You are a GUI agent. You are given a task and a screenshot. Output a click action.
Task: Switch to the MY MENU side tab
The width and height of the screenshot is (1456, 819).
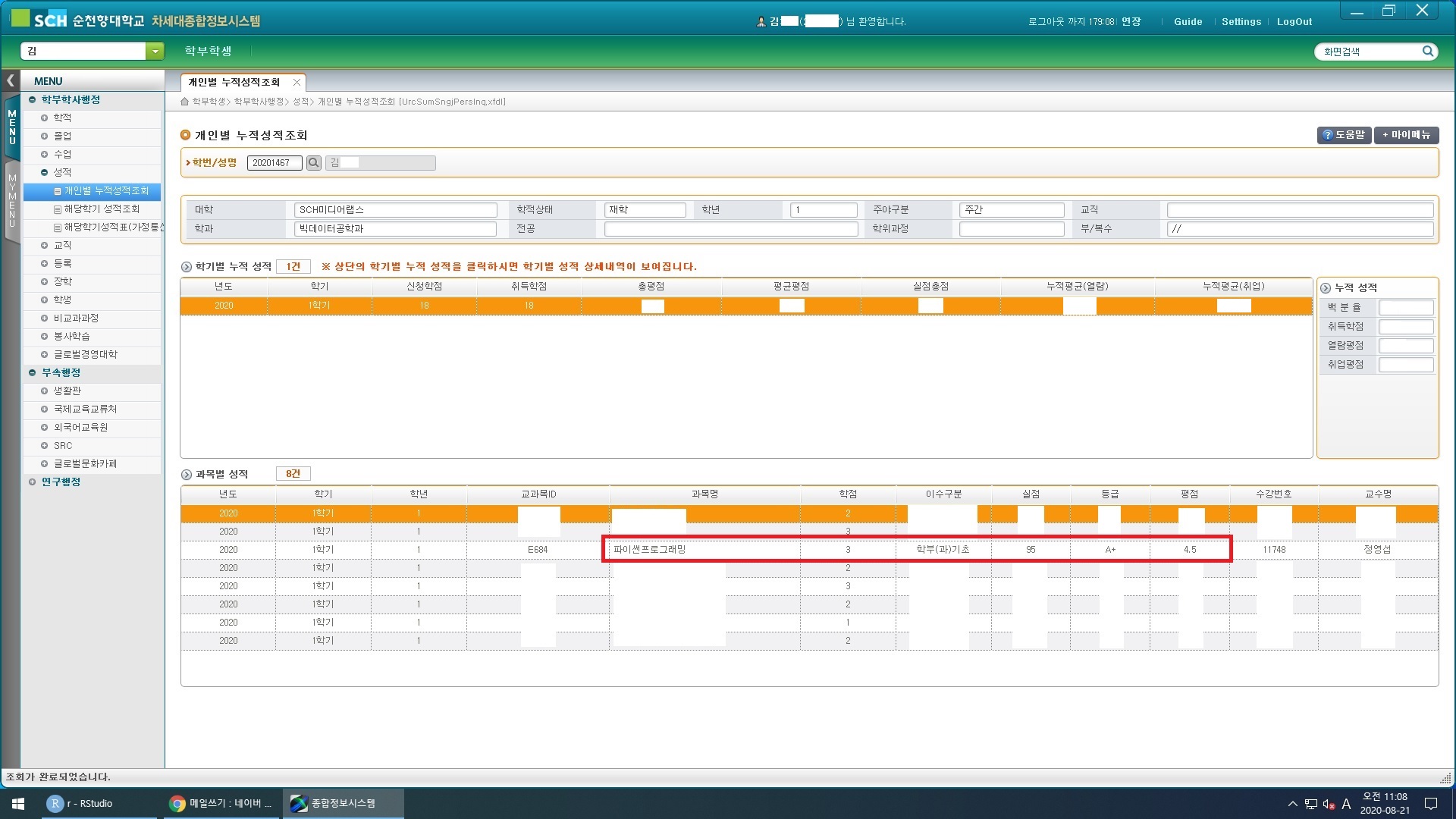point(12,201)
